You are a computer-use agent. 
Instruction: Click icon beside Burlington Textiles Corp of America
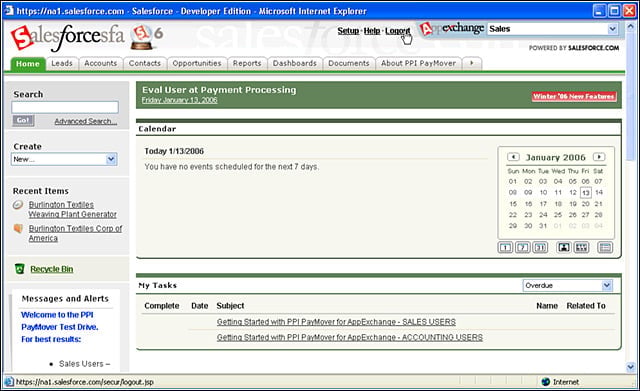[18, 229]
